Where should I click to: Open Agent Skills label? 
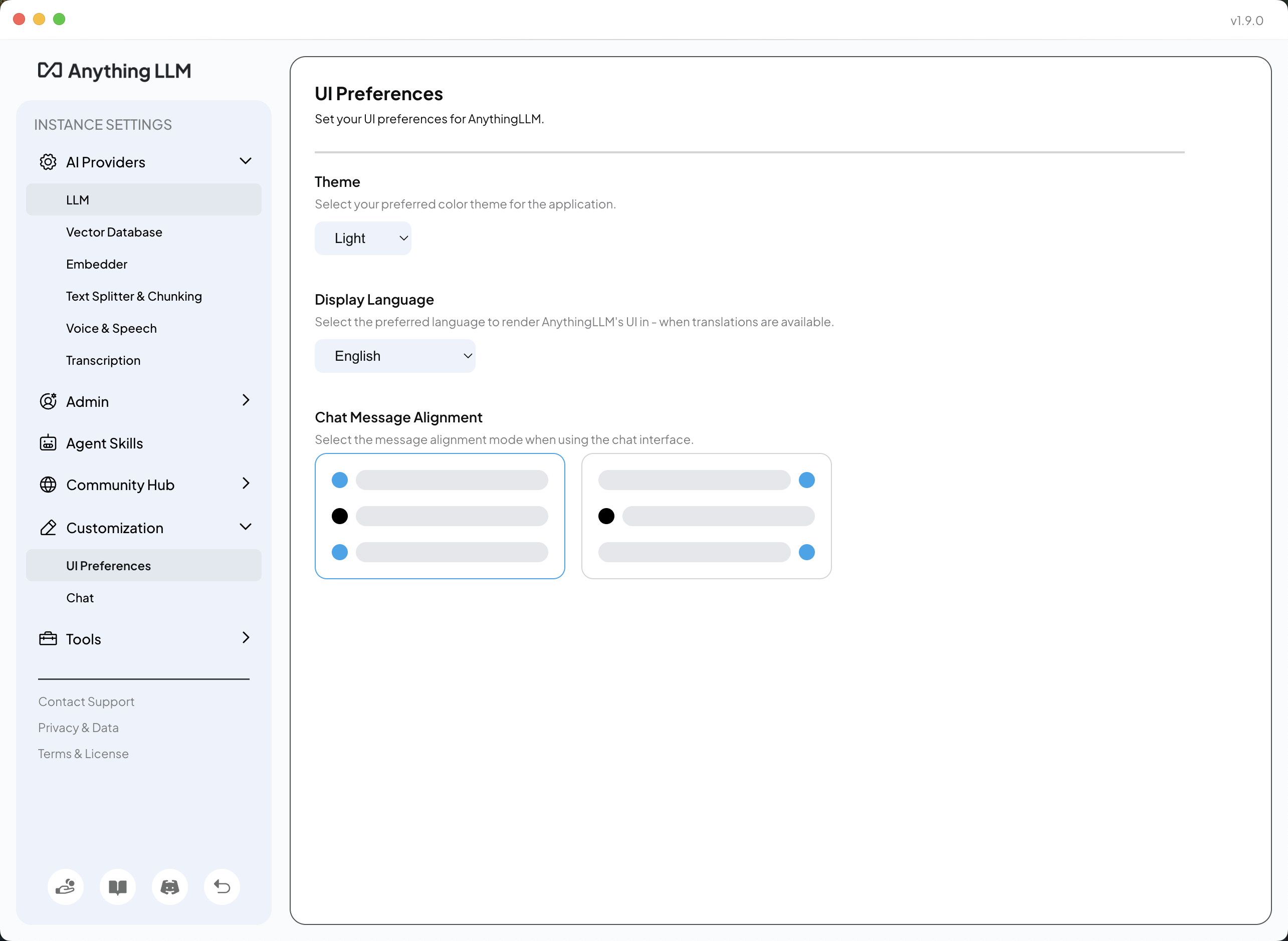click(105, 443)
